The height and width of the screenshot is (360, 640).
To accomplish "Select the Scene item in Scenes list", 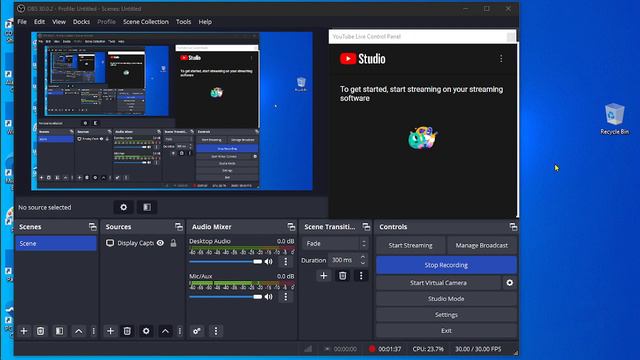I will click(56, 243).
